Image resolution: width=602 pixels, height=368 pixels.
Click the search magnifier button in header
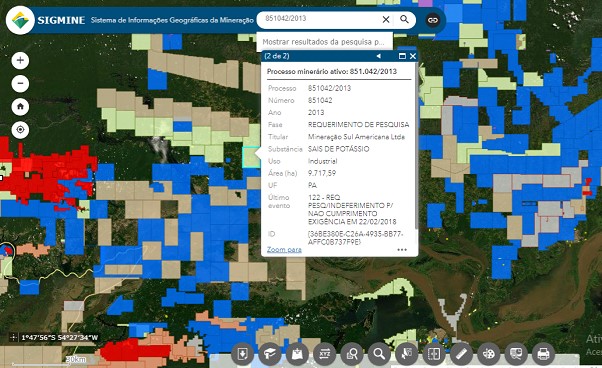point(404,19)
